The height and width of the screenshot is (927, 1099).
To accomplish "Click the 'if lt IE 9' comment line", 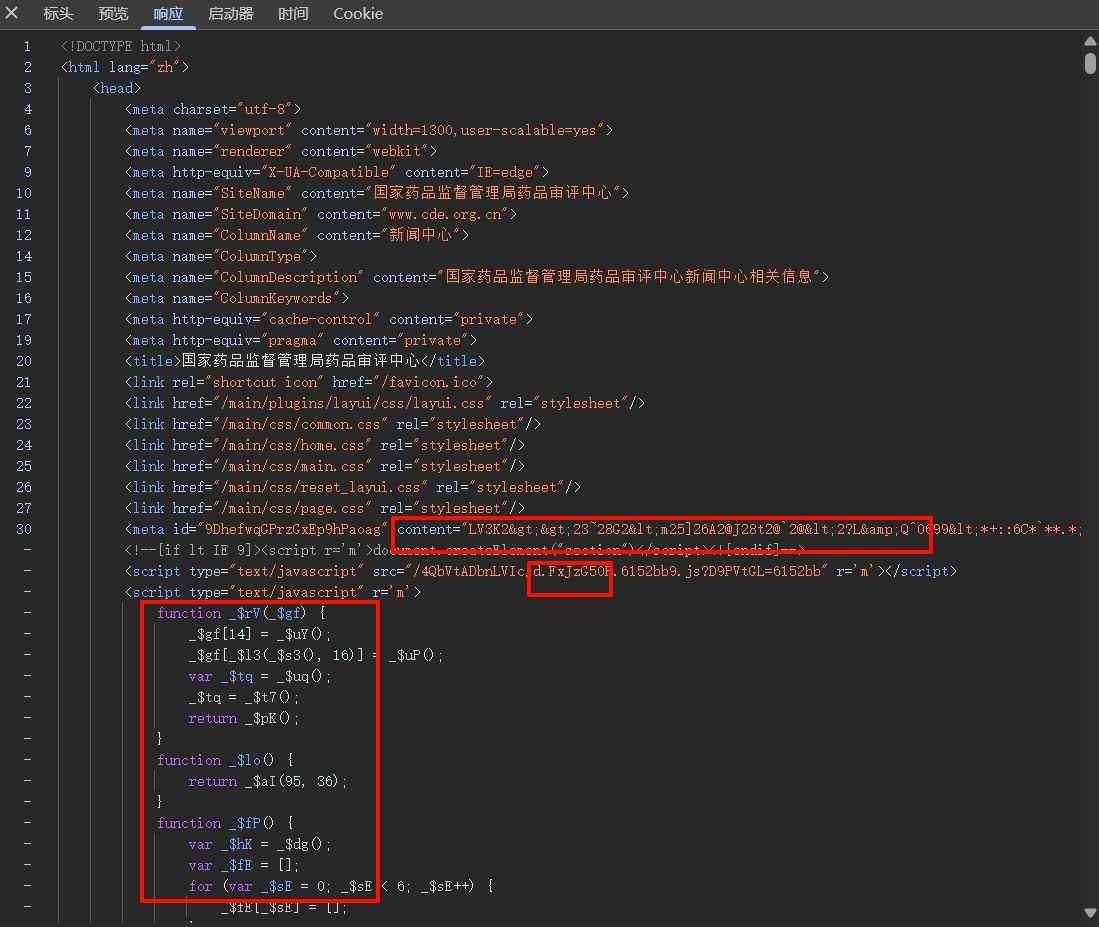I will click(465, 551).
